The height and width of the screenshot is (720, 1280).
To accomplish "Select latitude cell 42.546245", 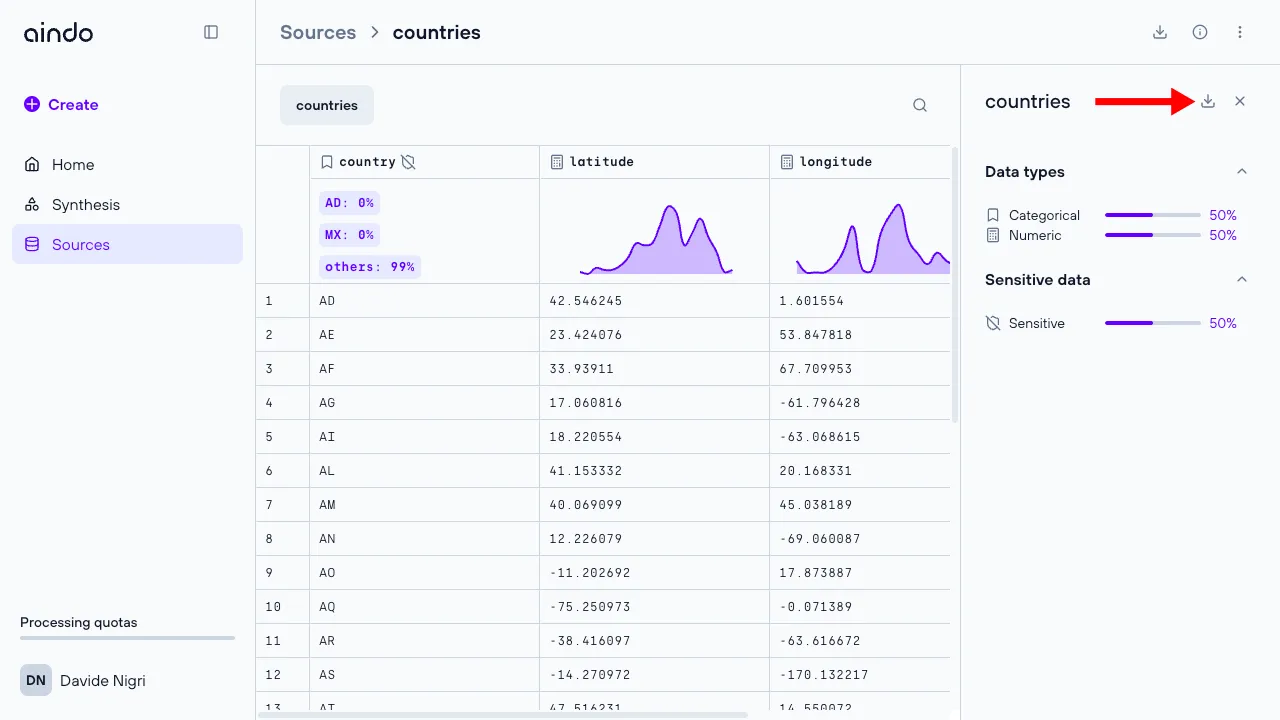I will point(654,301).
